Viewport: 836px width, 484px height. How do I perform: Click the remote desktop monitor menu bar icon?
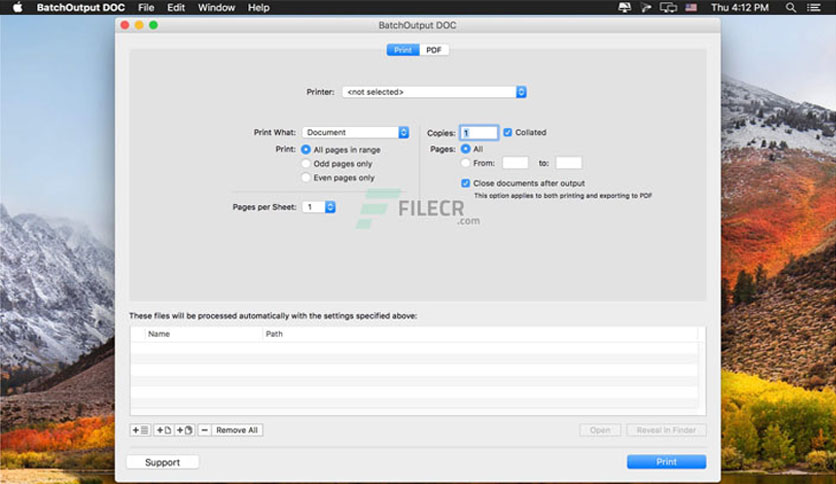point(624,7)
